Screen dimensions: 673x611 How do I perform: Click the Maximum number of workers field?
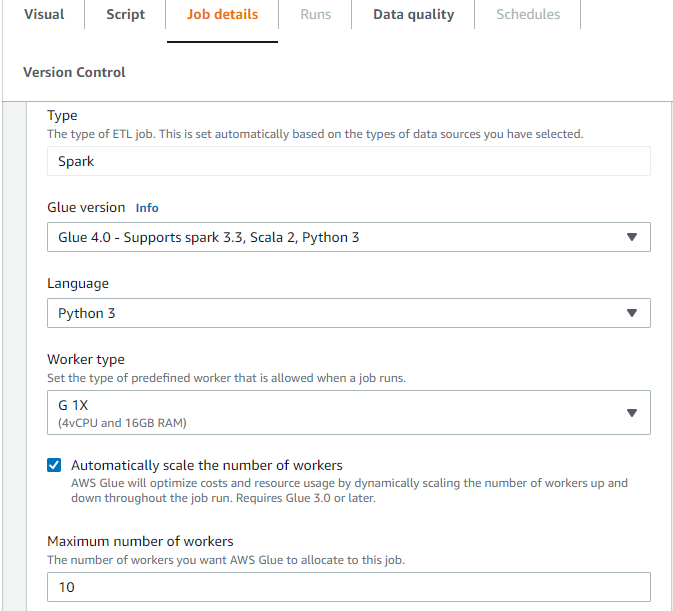pos(348,587)
